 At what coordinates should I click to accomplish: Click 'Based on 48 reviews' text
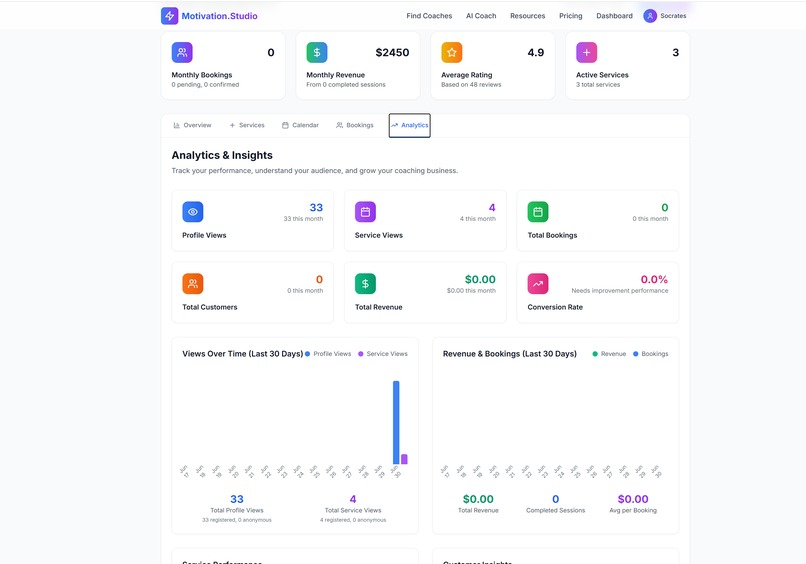[x=471, y=85]
